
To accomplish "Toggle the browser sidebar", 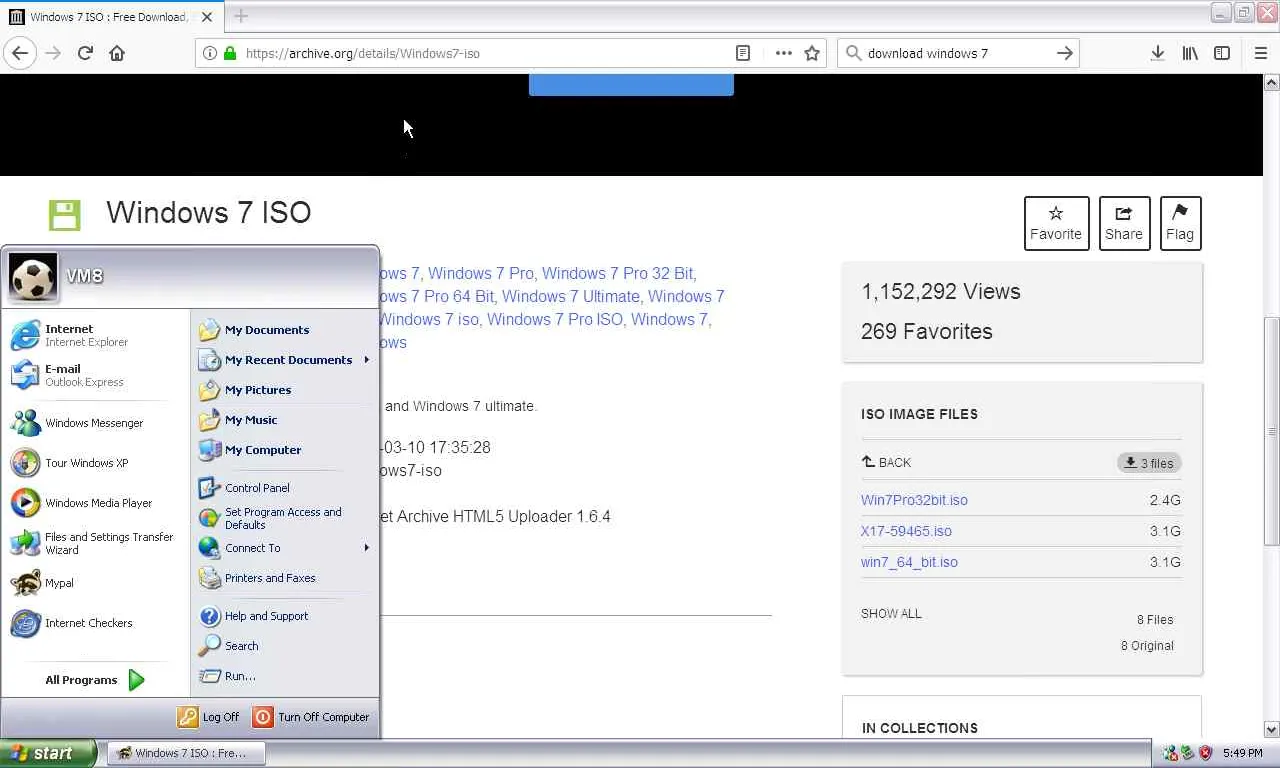I will 1222,53.
